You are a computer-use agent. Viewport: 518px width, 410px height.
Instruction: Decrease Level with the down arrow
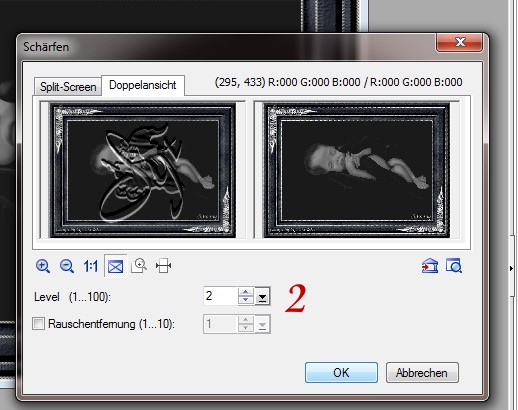pyautogui.click(x=246, y=300)
